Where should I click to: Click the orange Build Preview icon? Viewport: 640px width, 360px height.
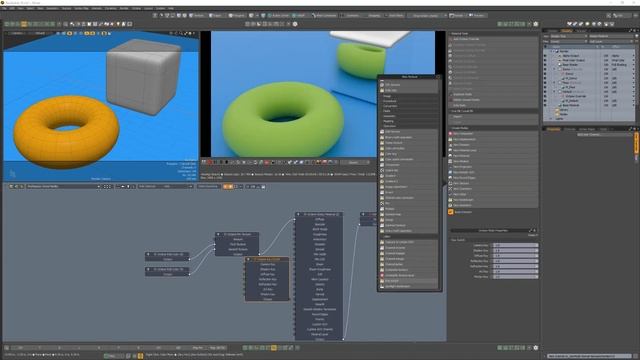tap(451, 212)
